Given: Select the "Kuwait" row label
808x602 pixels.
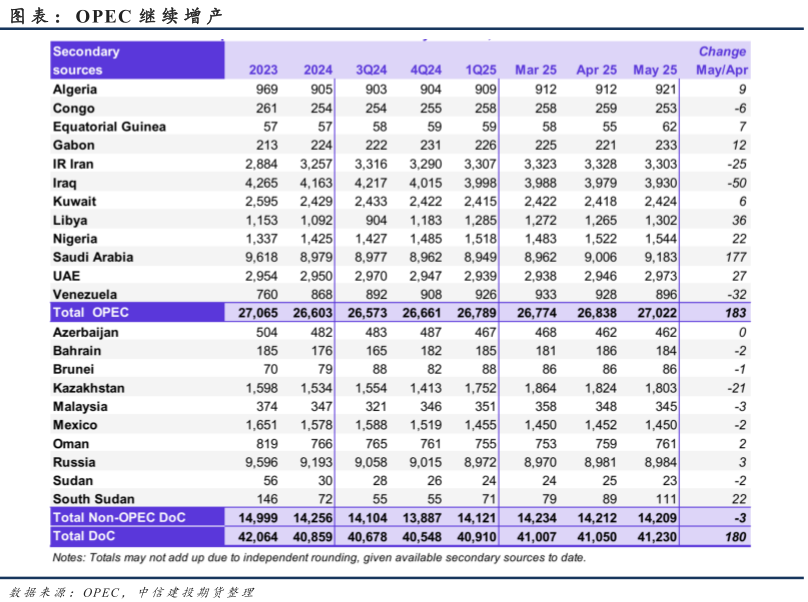Looking at the screenshot, I should pyautogui.click(x=74, y=201).
